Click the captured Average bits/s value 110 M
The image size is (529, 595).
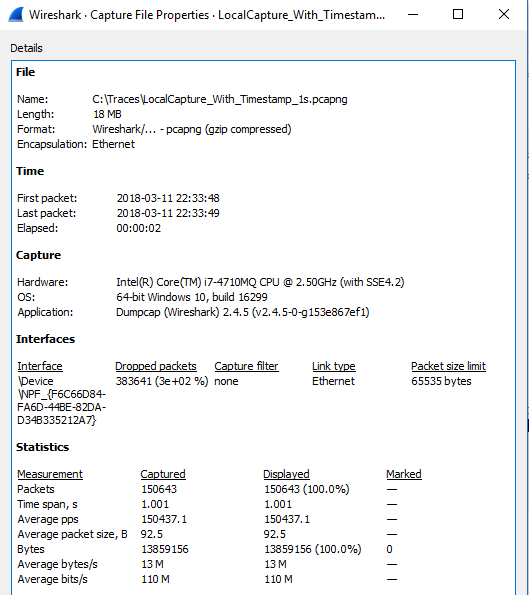point(156,579)
